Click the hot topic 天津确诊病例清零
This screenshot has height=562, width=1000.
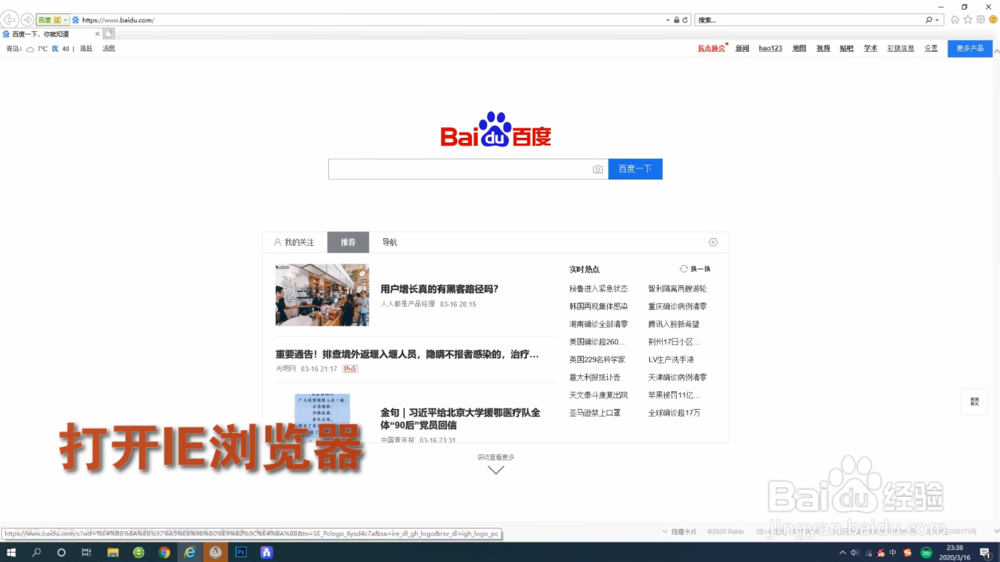(x=677, y=378)
